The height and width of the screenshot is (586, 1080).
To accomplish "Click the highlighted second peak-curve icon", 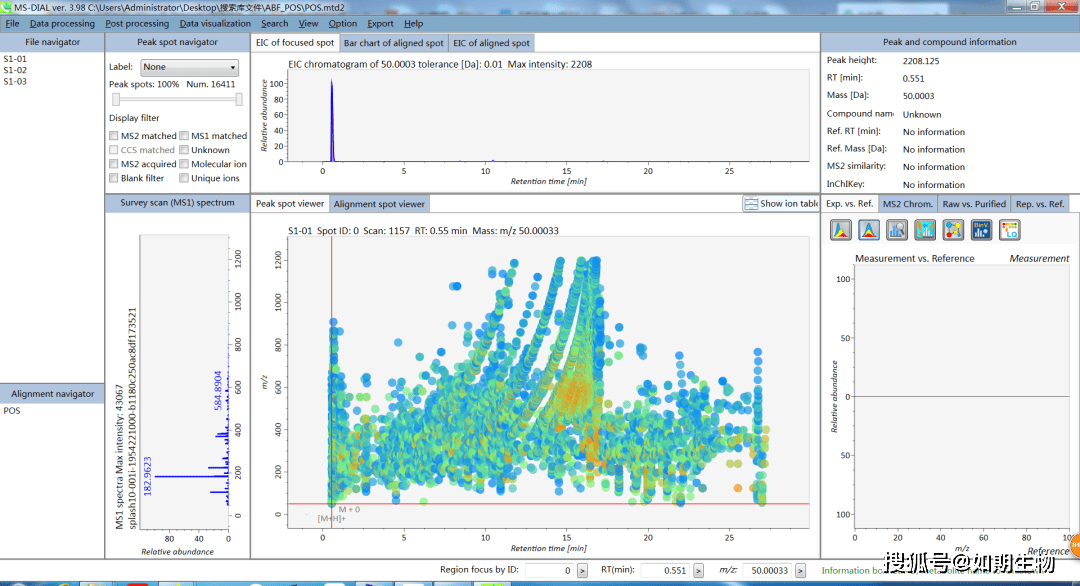I will coord(869,230).
